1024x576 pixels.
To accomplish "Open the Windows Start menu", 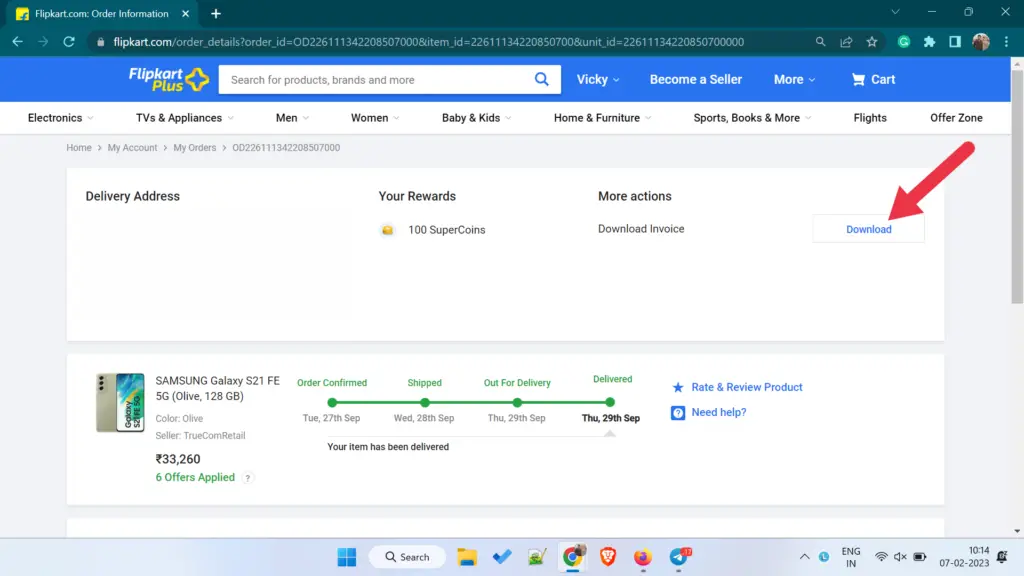I will (x=347, y=557).
